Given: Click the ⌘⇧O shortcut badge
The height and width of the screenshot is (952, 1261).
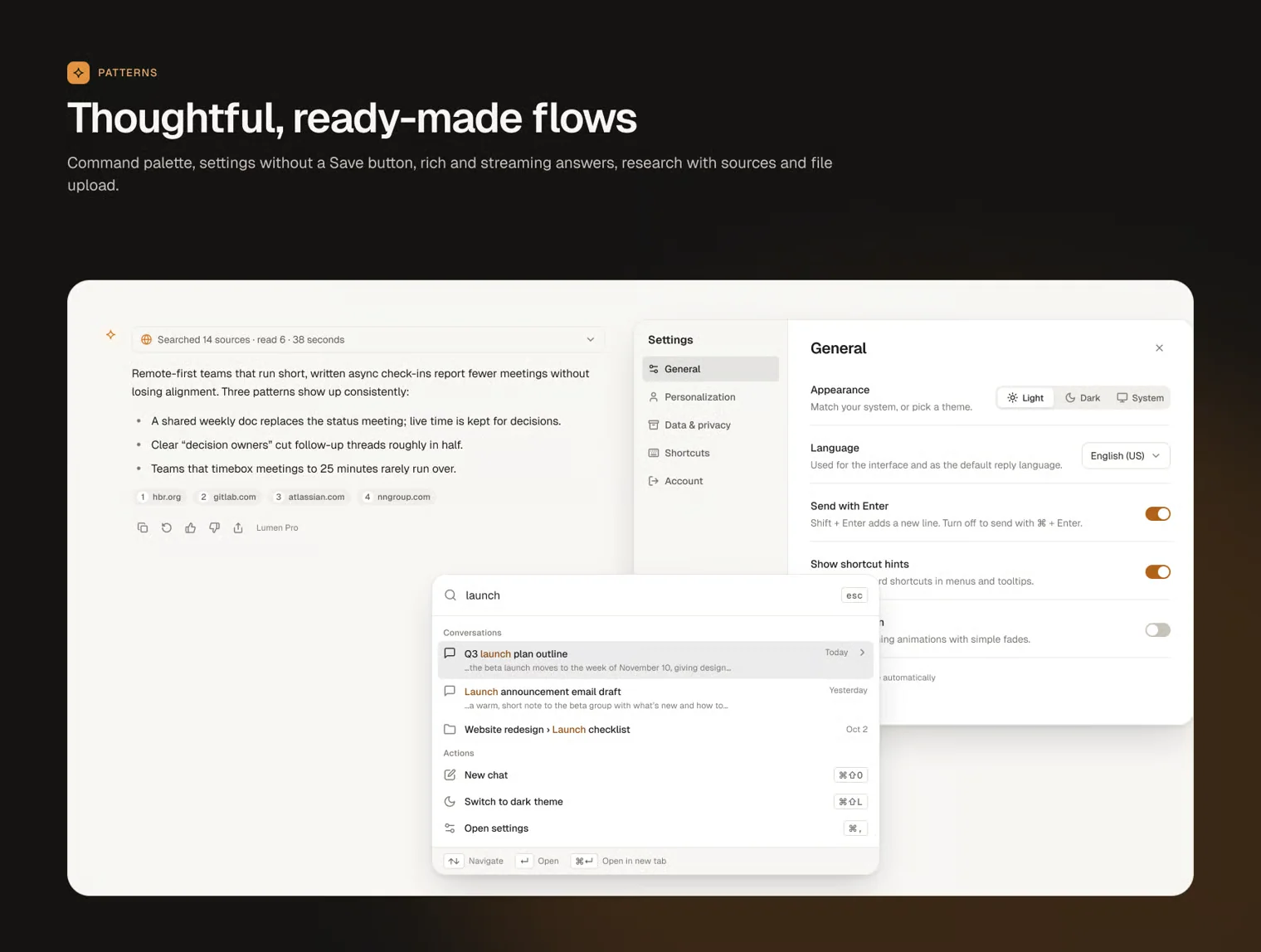Looking at the screenshot, I should tap(850, 775).
